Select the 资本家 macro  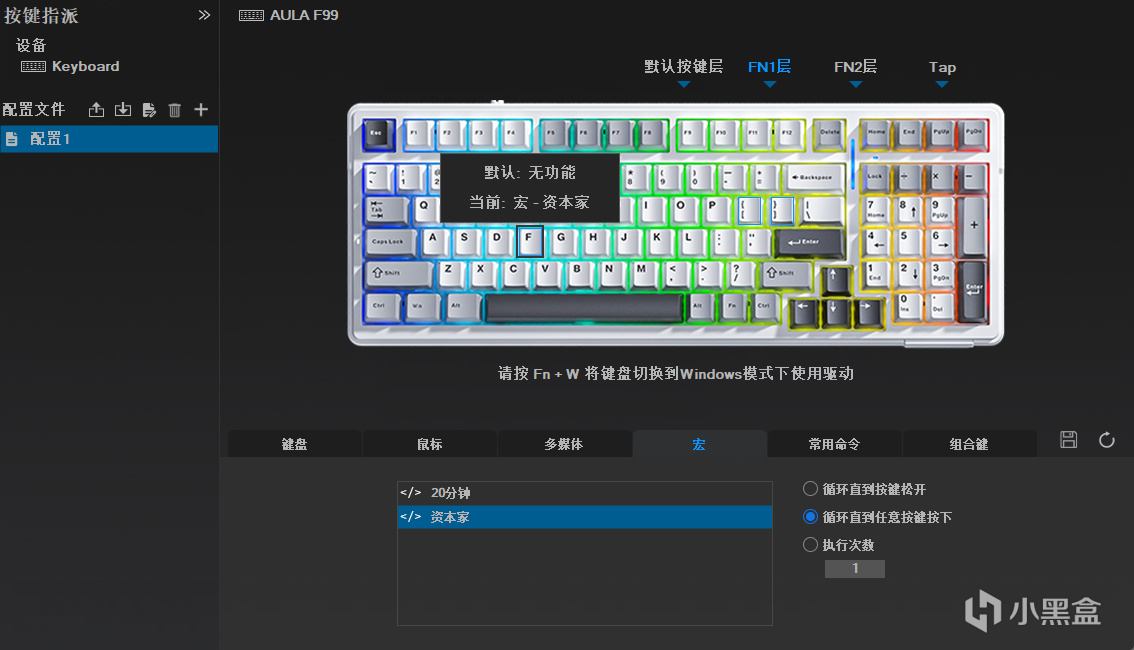(584, 517)
